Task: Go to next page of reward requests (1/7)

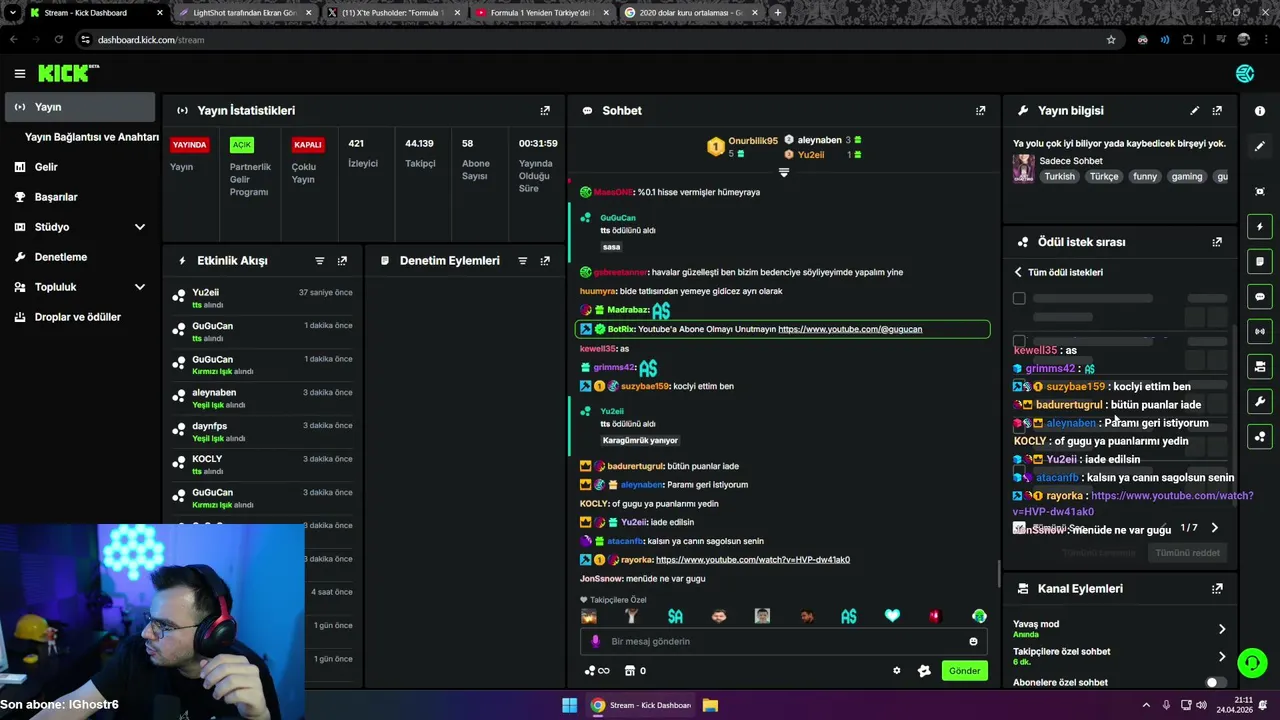Action: [1215, 528]
